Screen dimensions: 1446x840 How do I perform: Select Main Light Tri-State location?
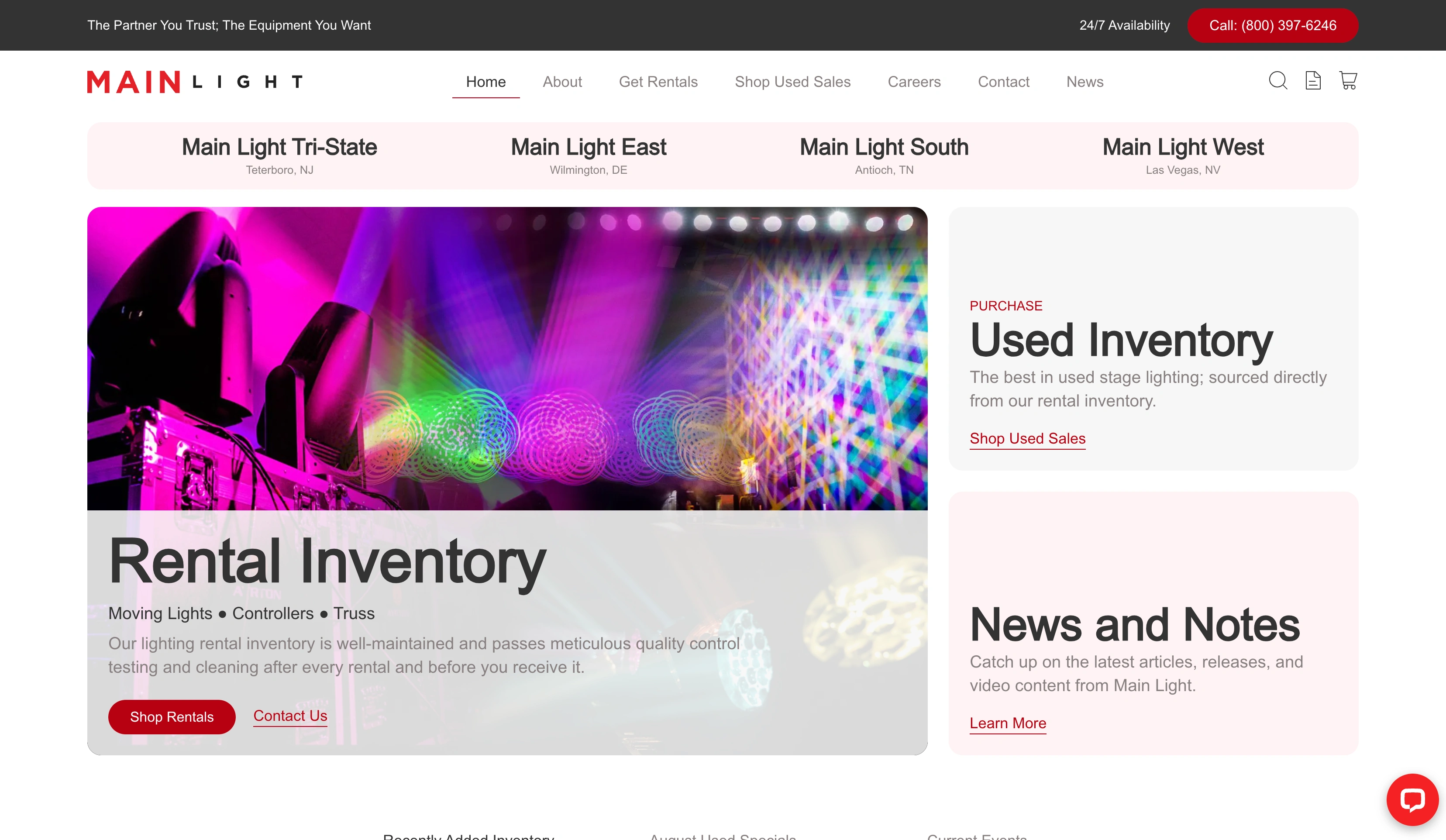tap(279, 155)
